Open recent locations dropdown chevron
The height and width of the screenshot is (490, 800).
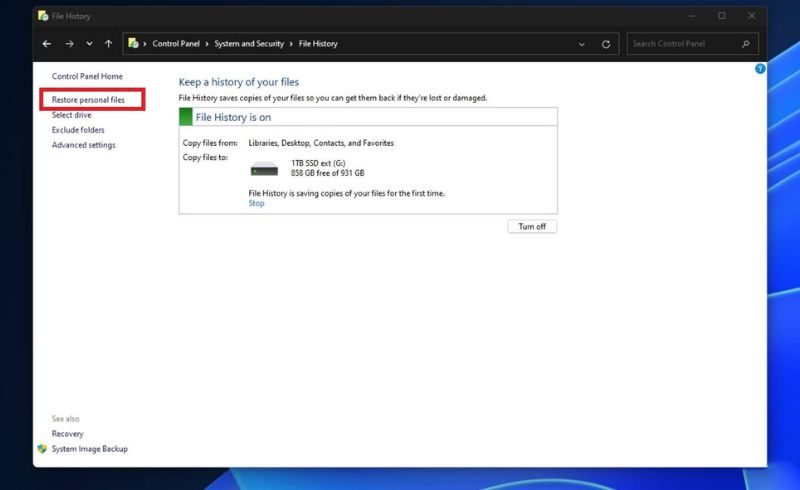tap(89, 44)
